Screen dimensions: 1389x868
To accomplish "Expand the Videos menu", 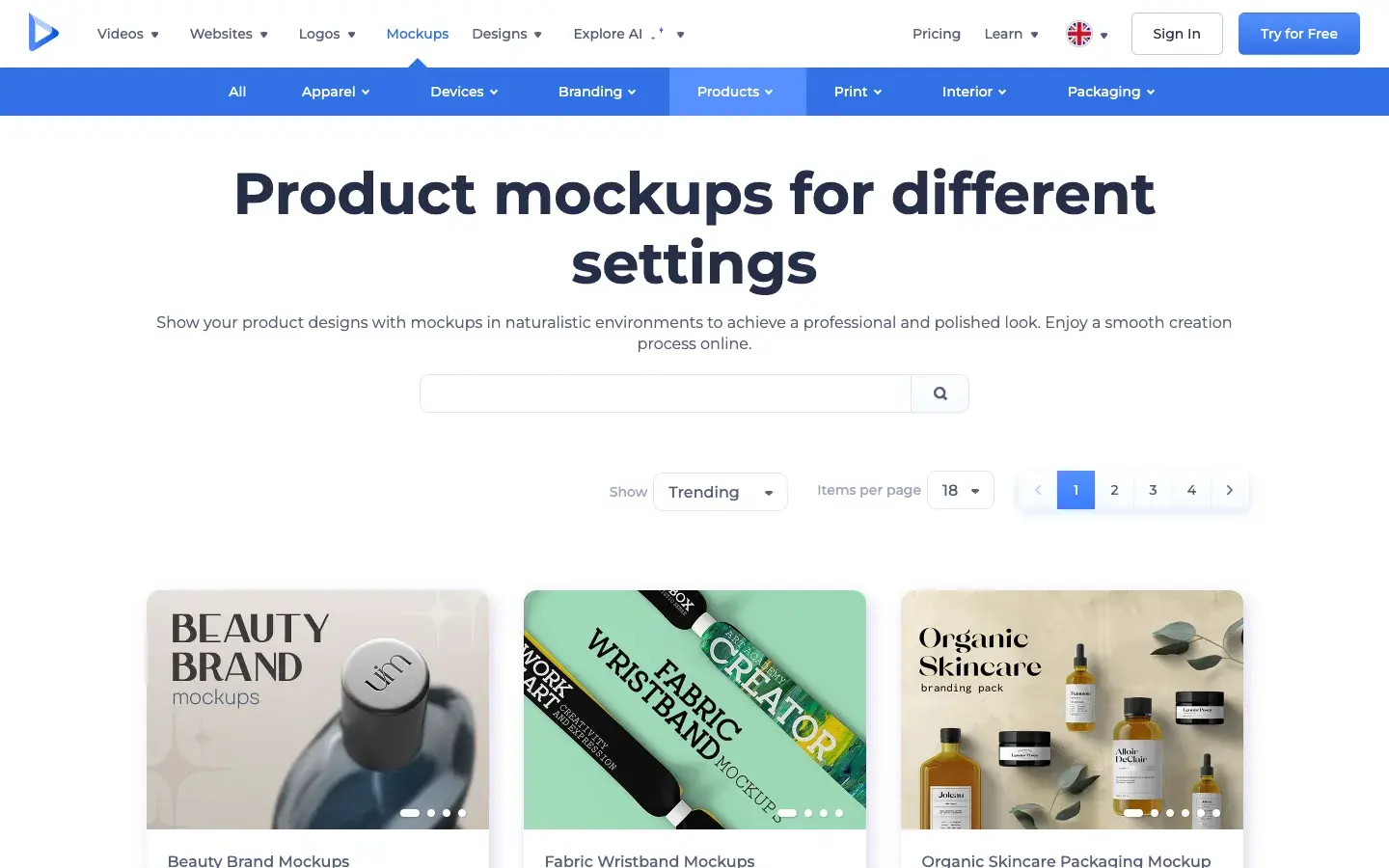I will [x=128, y=34].
